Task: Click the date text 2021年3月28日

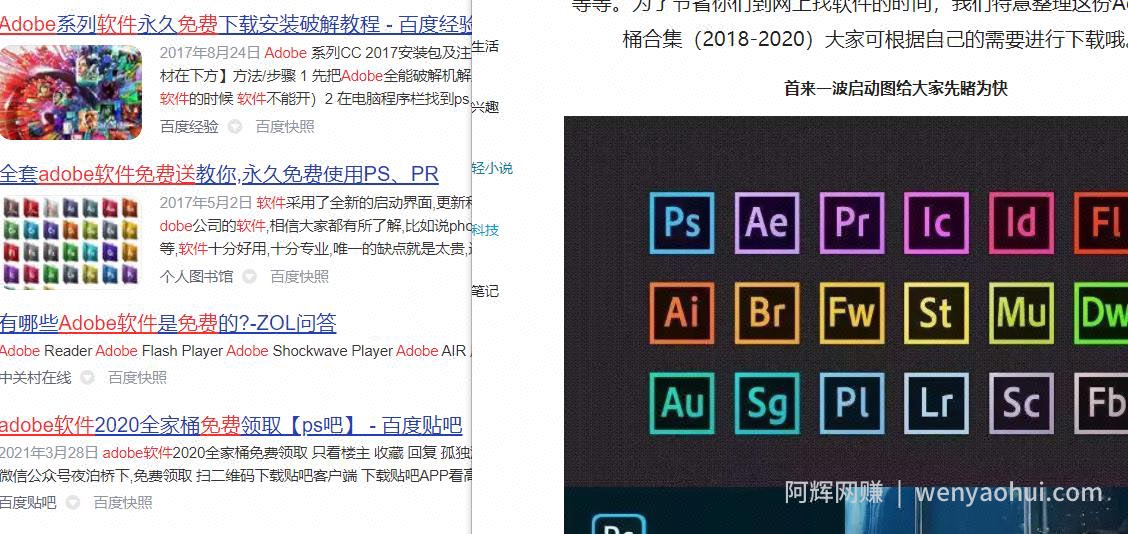Action: [49, 453]
